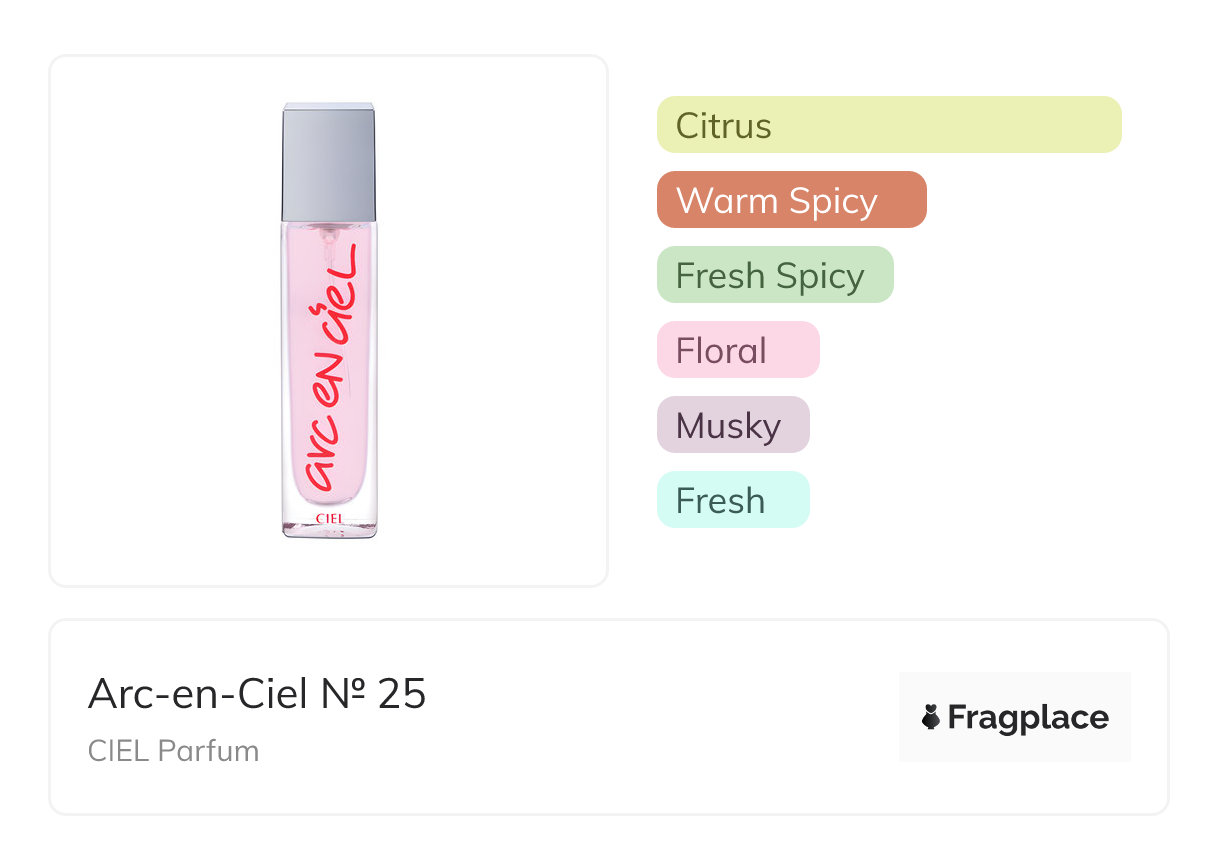Open the CIEL Parfum brand link
Screen dimensions: 1218x864
click(173, 751)
